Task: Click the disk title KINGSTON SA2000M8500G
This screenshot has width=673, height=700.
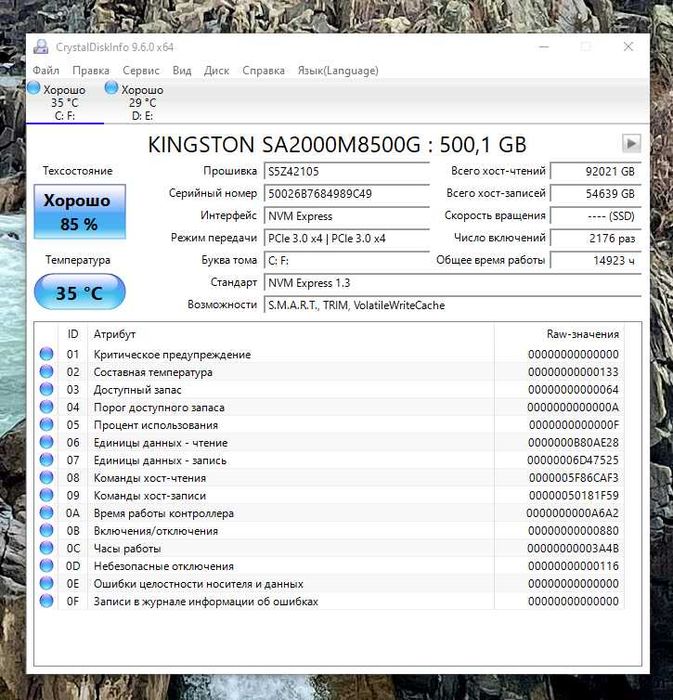Action: pyautogui.click(x=337, y=145)
